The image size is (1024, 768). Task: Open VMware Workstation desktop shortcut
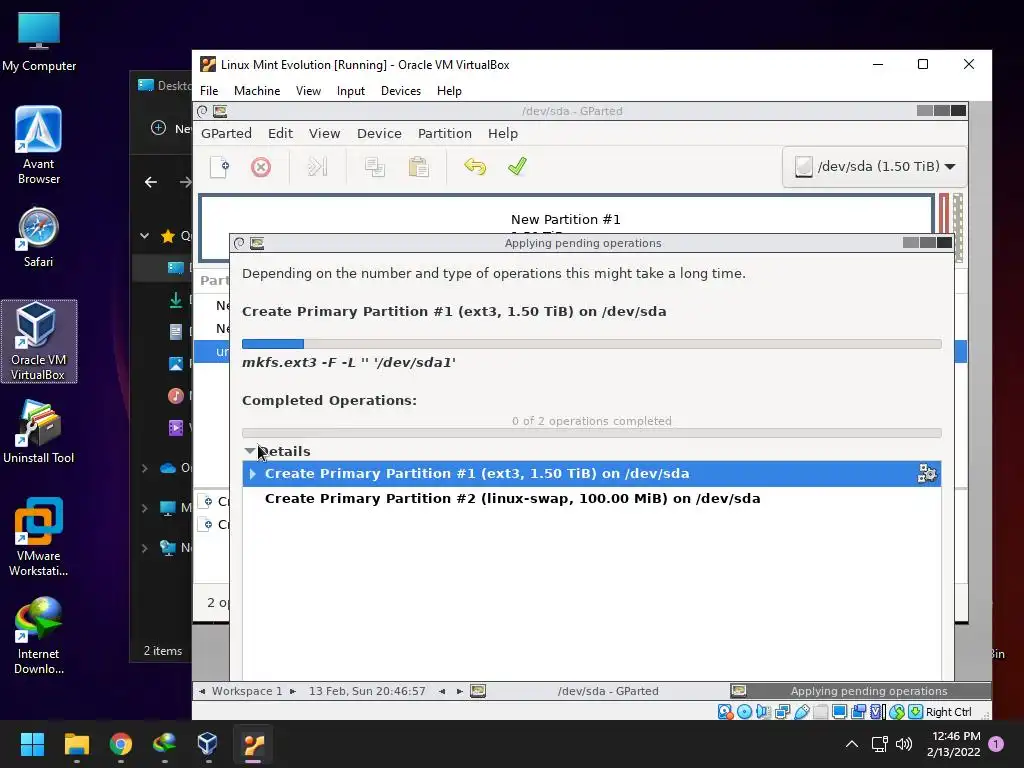(x=39, y=537)
